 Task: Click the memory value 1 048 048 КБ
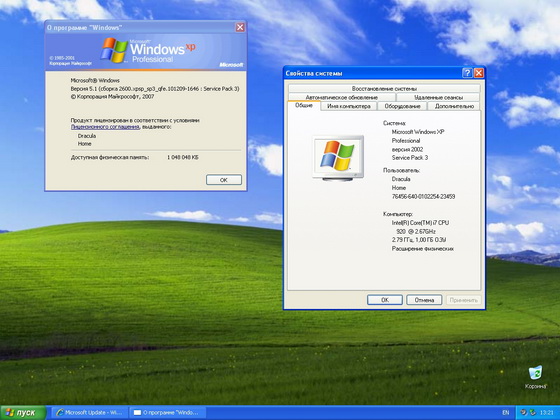[182, 157]
